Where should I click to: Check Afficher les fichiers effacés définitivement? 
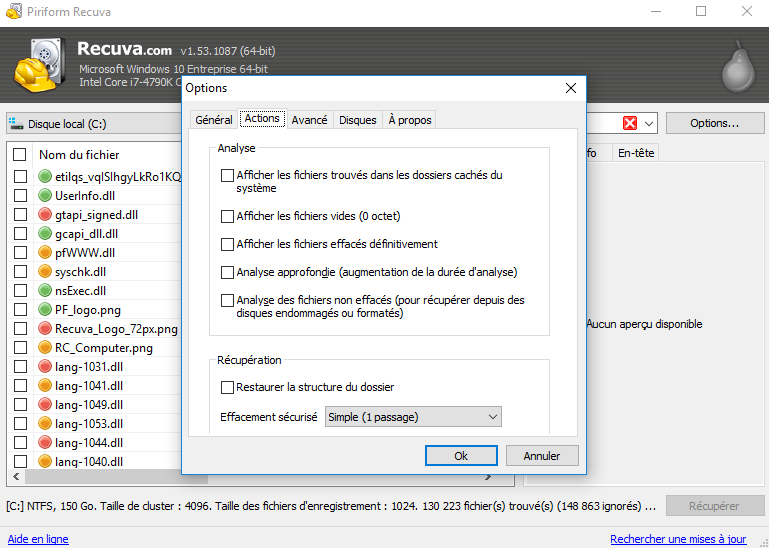[x=227, y=244]
